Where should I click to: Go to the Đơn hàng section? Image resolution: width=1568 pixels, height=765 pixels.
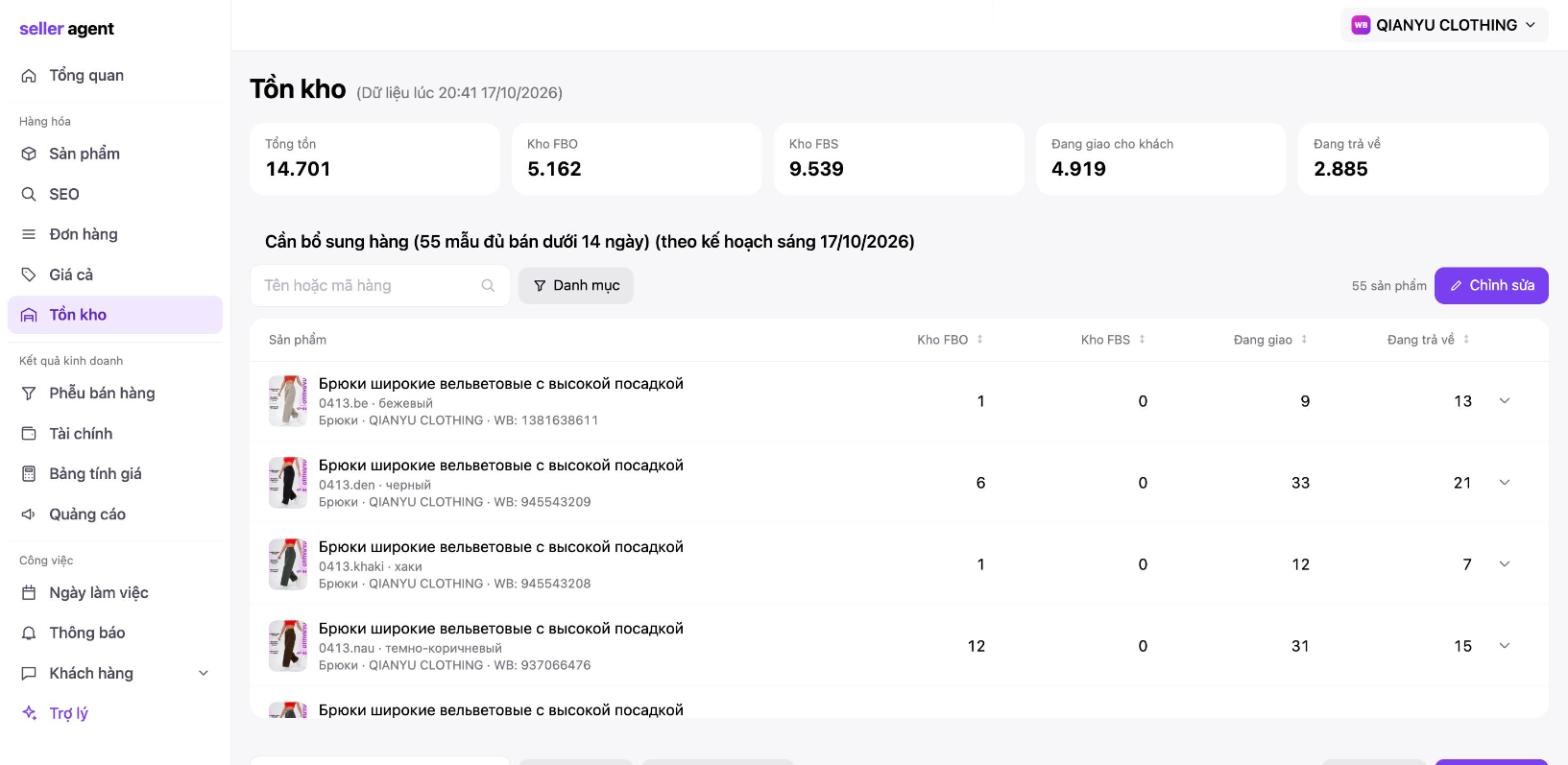[115, 234]
